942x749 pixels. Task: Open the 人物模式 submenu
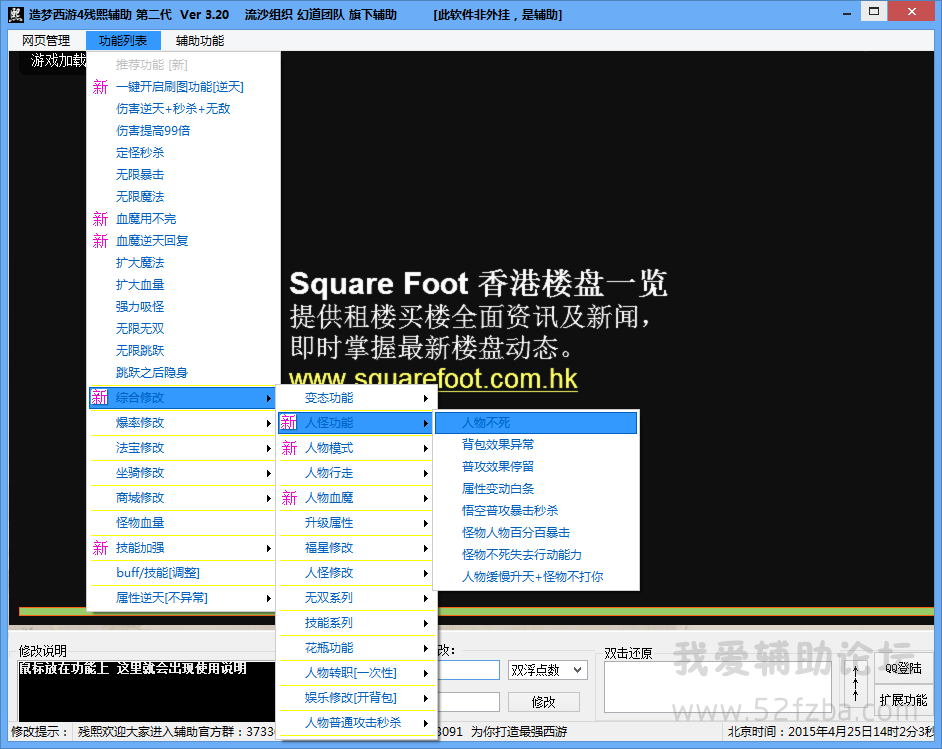[356, 448]
